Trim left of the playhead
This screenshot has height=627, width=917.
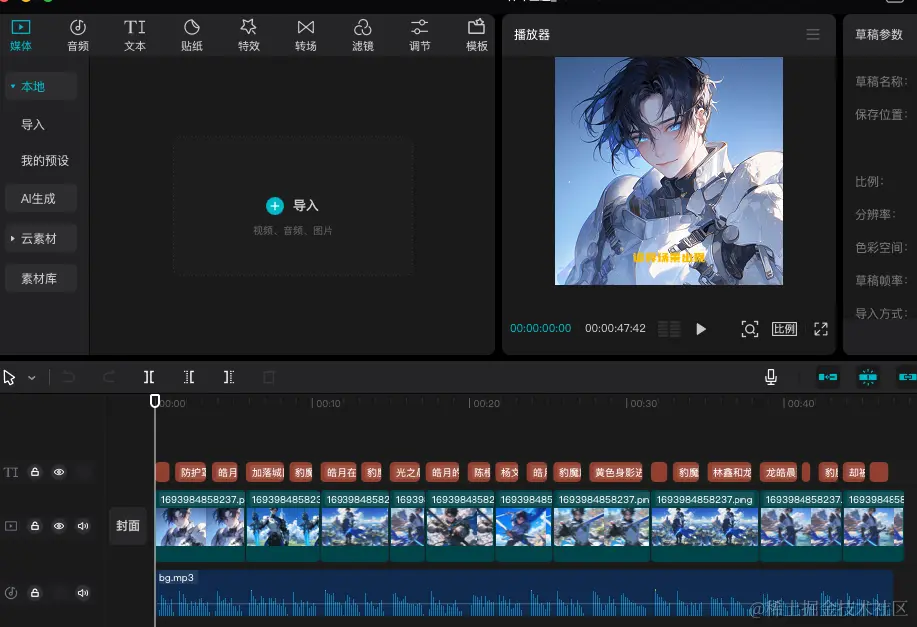(x=189, y=377)
